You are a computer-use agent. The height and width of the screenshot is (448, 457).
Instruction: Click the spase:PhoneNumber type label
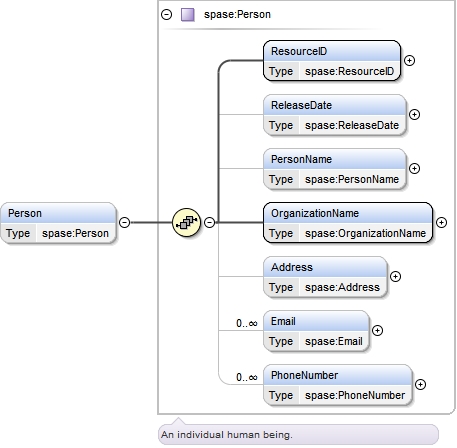coord(355,395)
